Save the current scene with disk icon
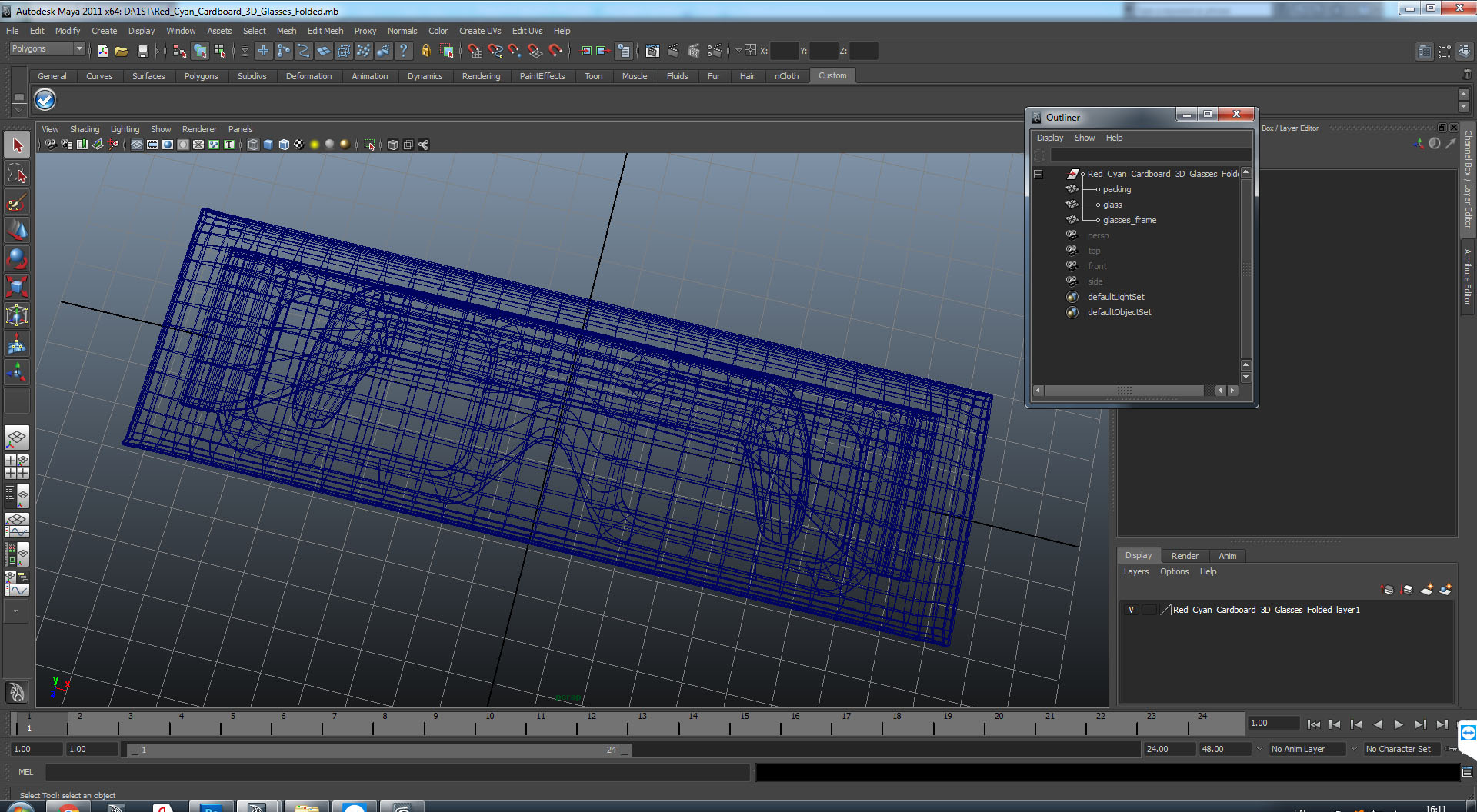The height and width of the screenshot is (812, 1477). click(x=142, y=51)
